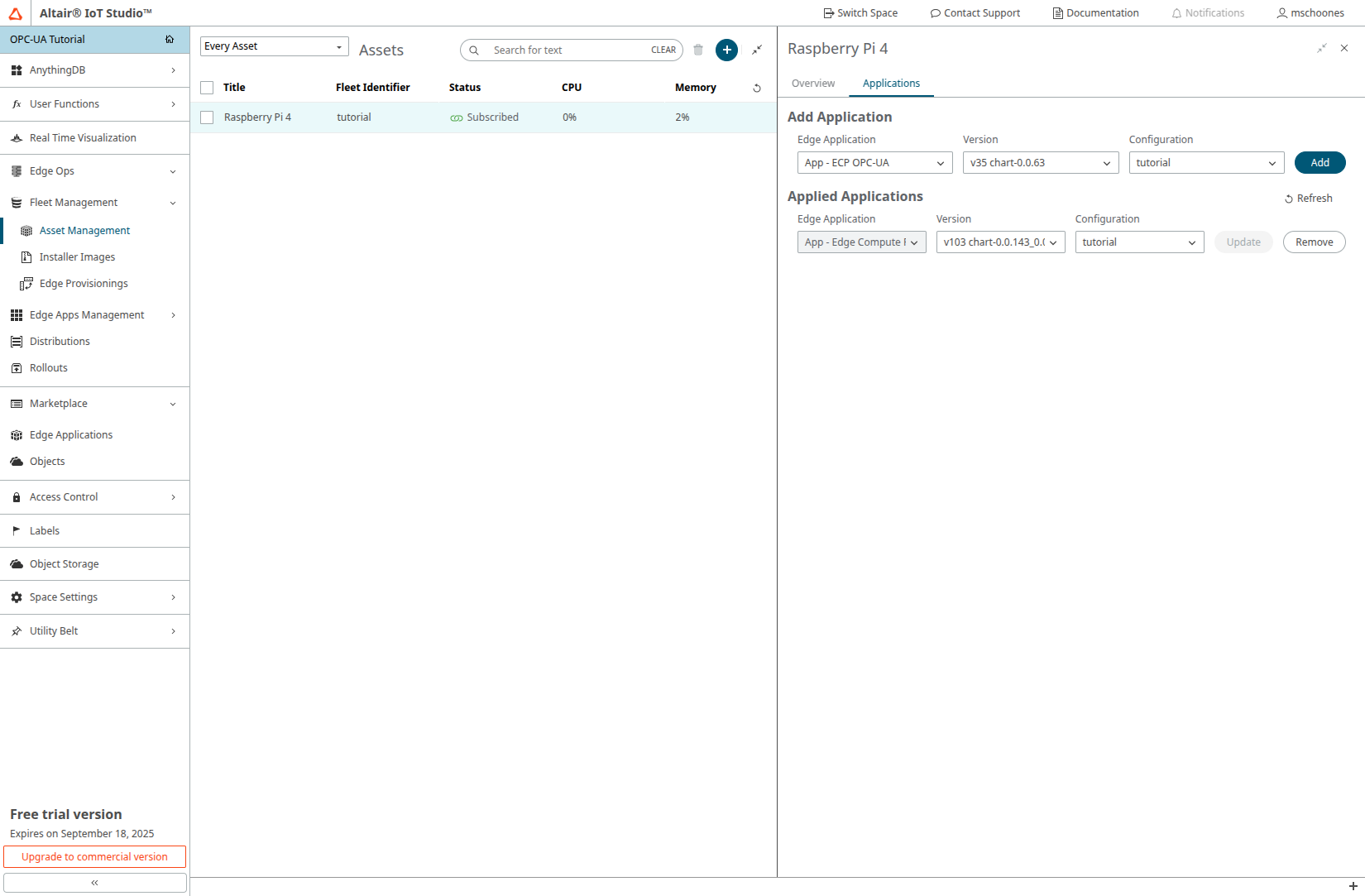The image size is (1365, 896).
Task: Click the Edge Provisionings icon
Action: point(26,284)
